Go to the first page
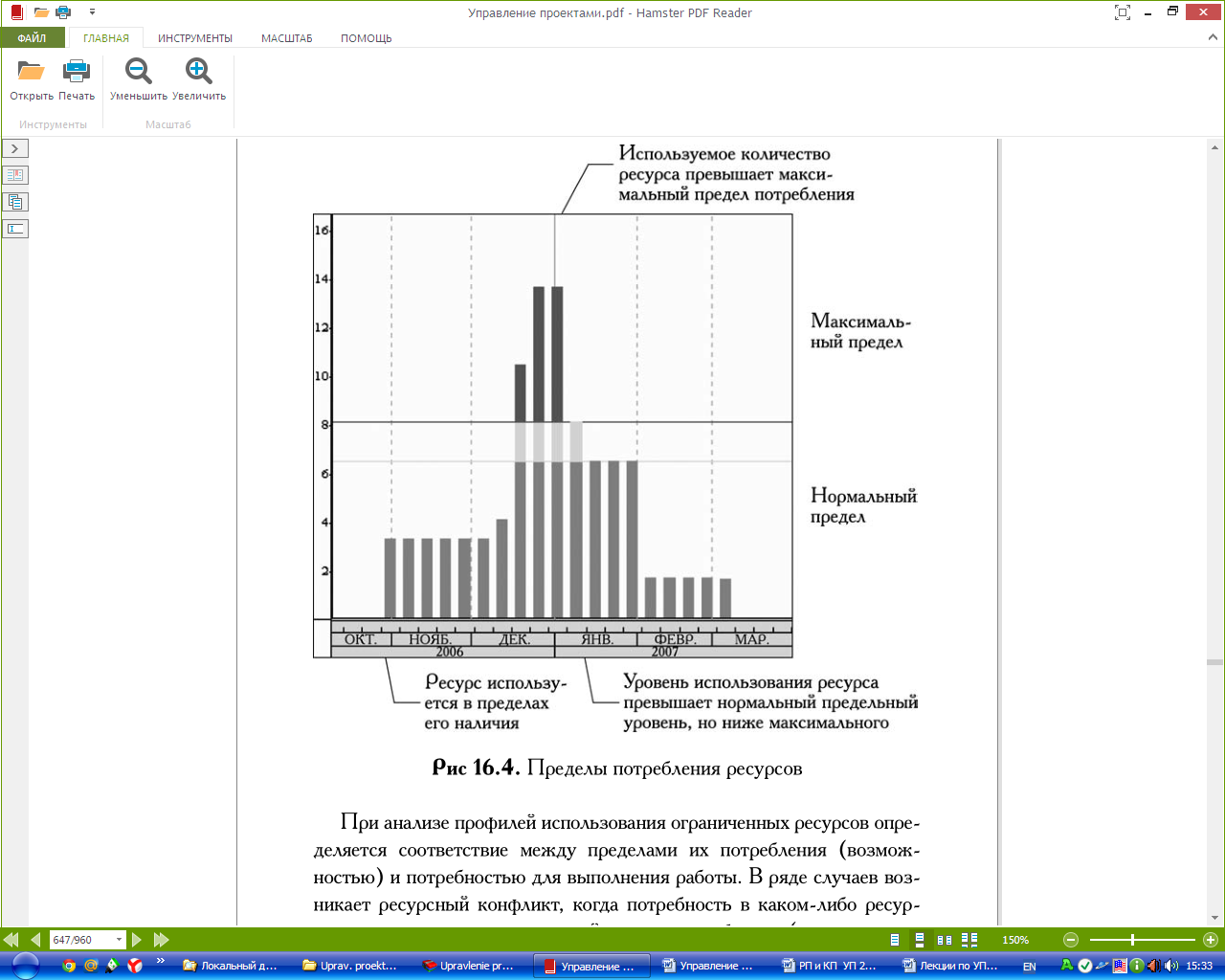Screen dimensions: 1225x980 11,940
